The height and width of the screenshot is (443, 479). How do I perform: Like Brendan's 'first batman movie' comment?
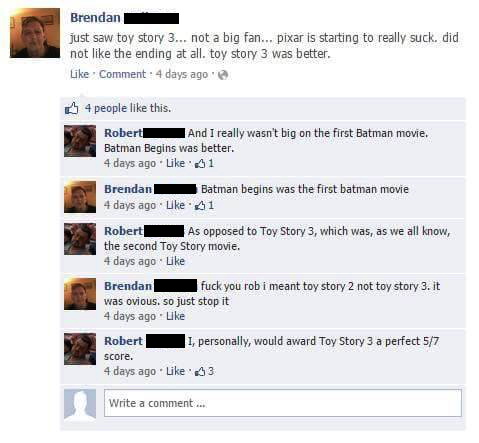(175, 205)
